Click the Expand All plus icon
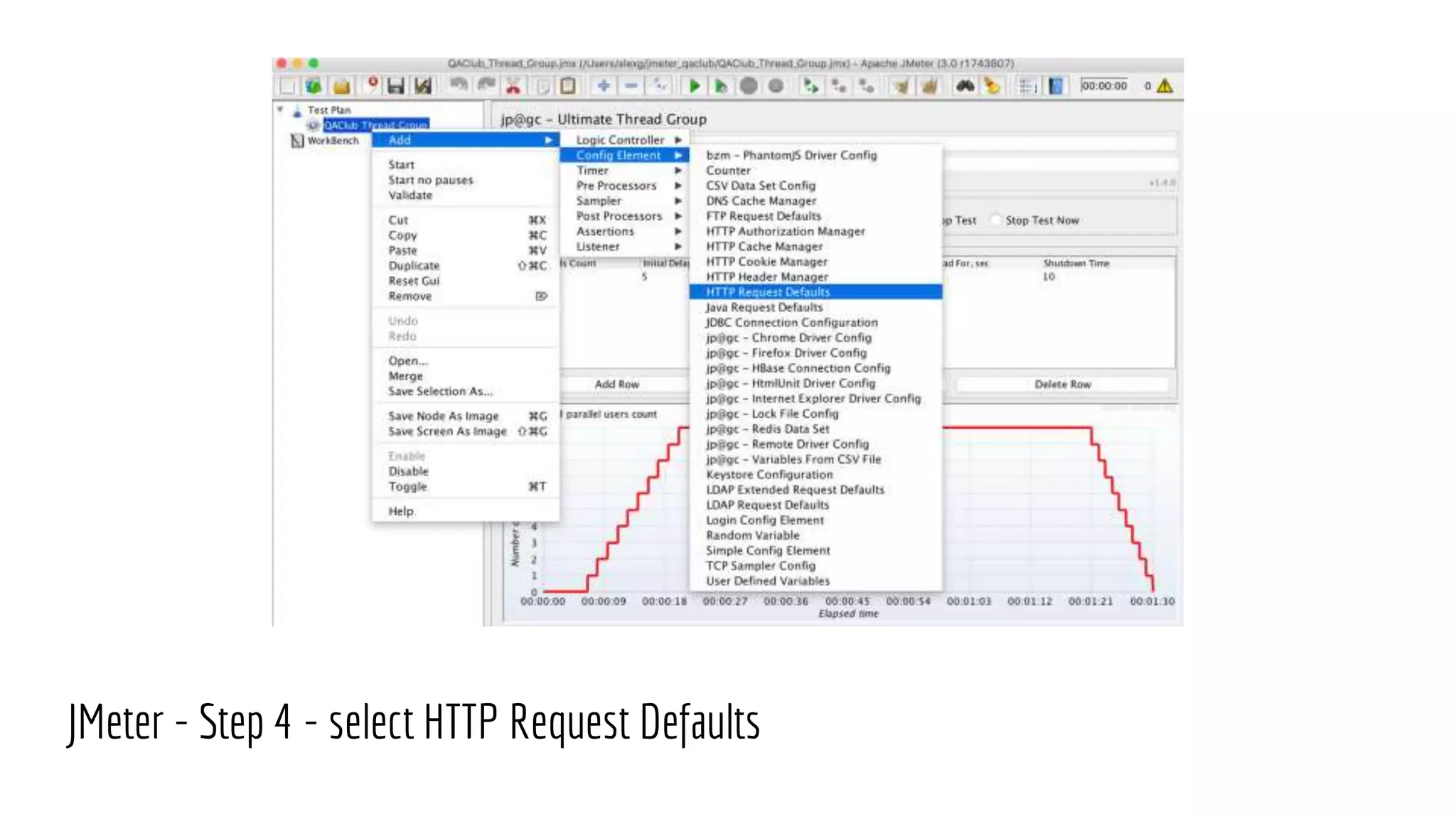1456x819 pixels. click(604, 86)
